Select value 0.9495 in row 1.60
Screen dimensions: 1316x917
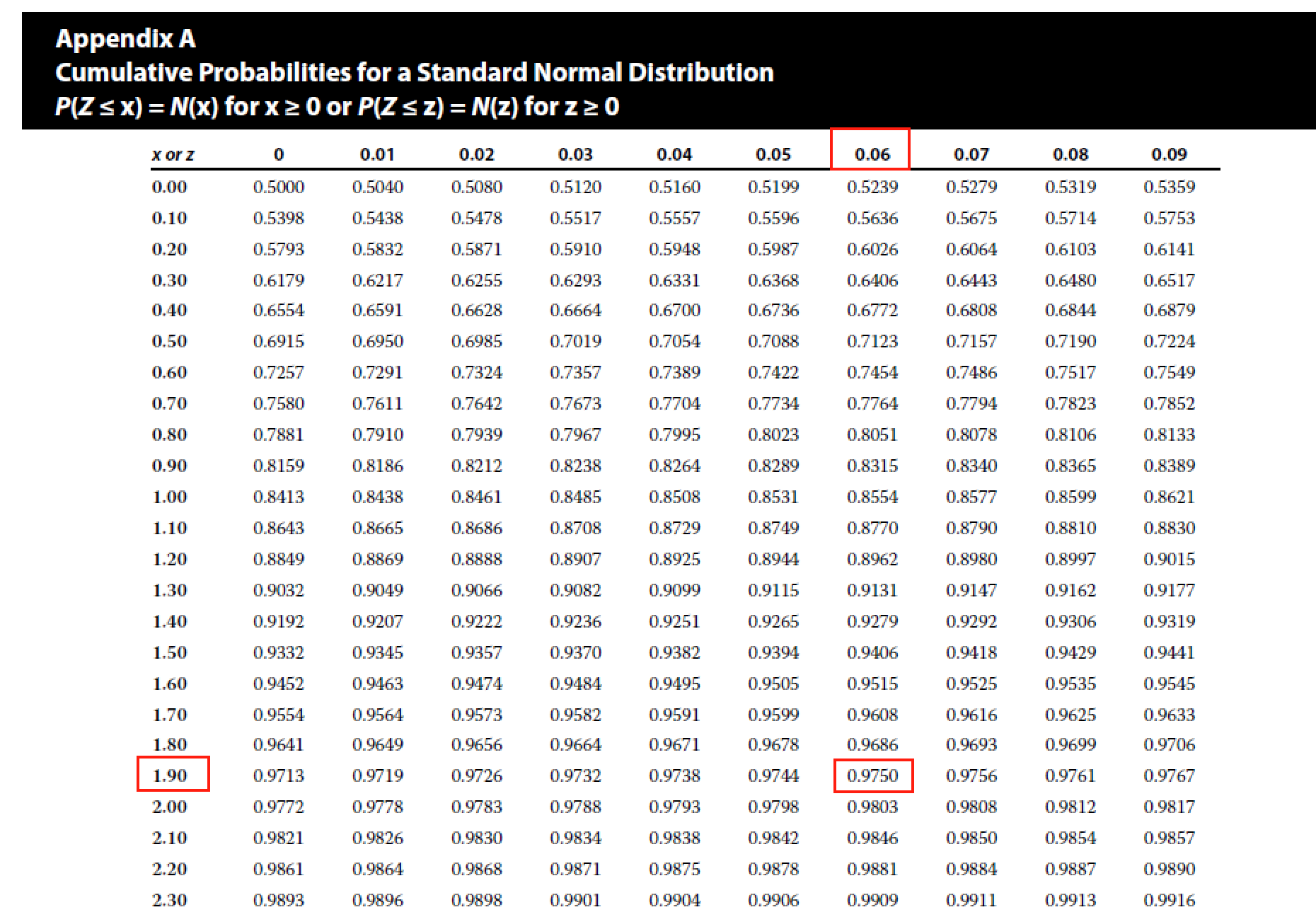pos(674,684)
